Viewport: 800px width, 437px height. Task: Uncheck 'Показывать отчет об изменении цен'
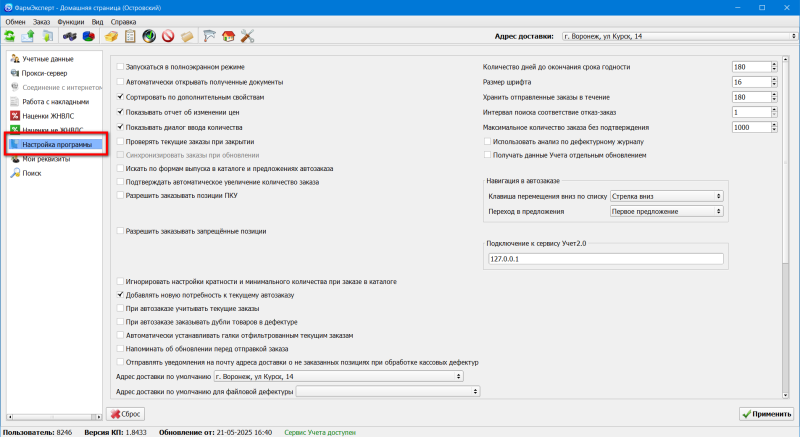tap(121, 112)
